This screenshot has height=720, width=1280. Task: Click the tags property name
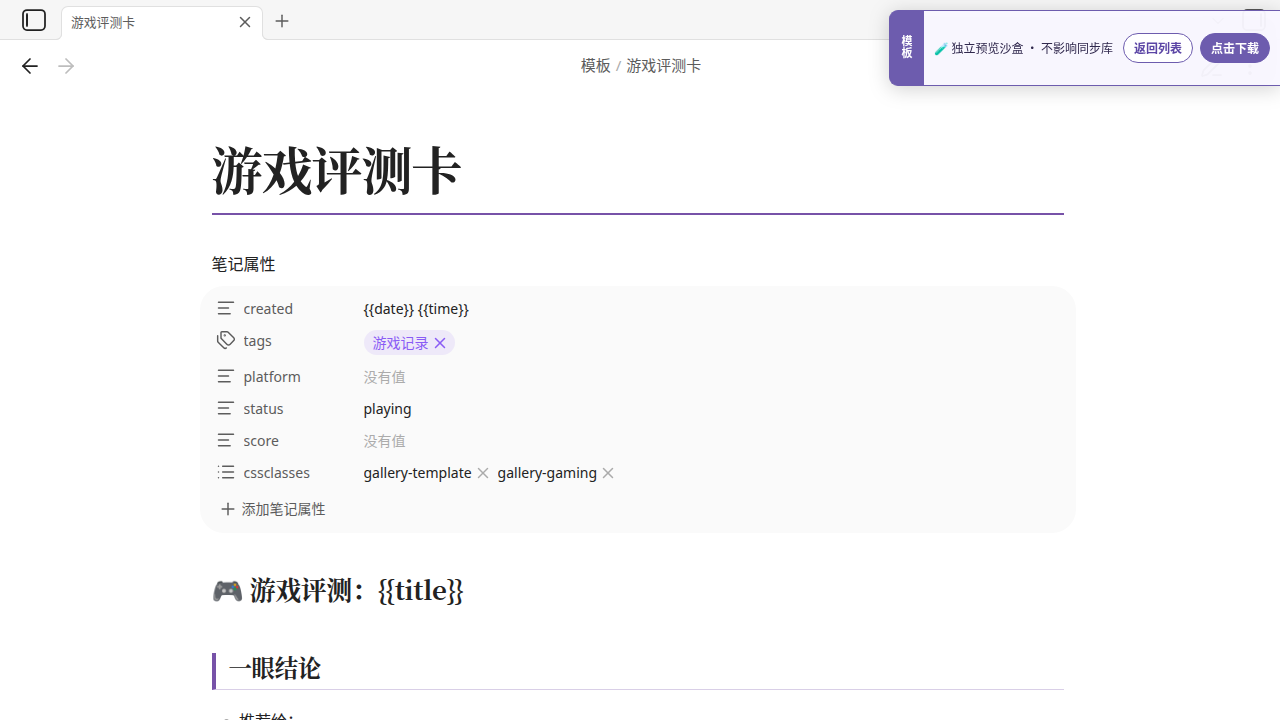(257, 341)
